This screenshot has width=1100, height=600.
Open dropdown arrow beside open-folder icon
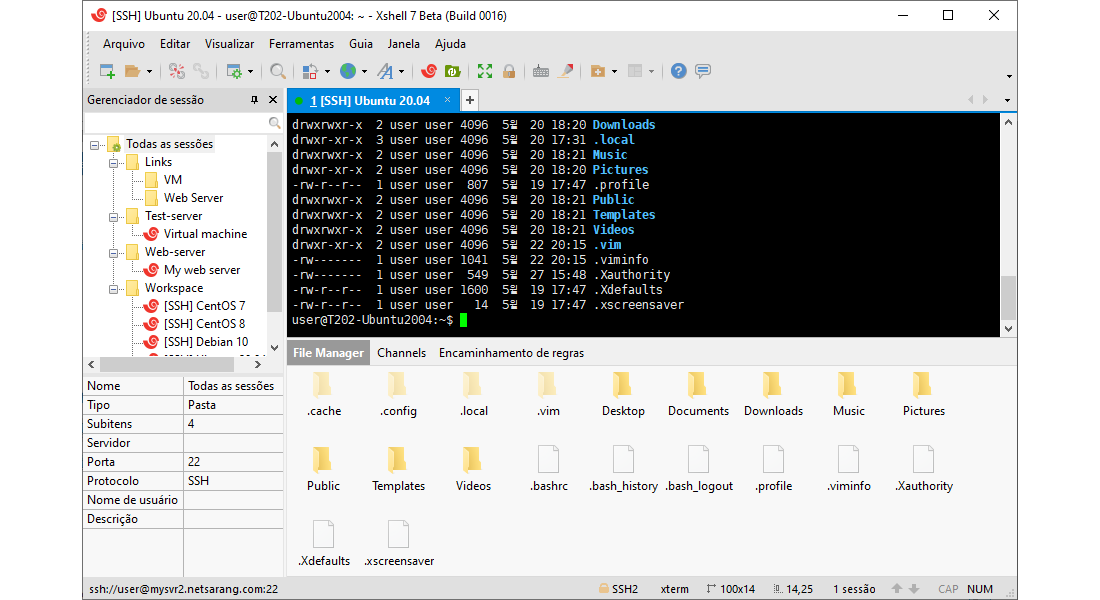(x=149, y=72)
